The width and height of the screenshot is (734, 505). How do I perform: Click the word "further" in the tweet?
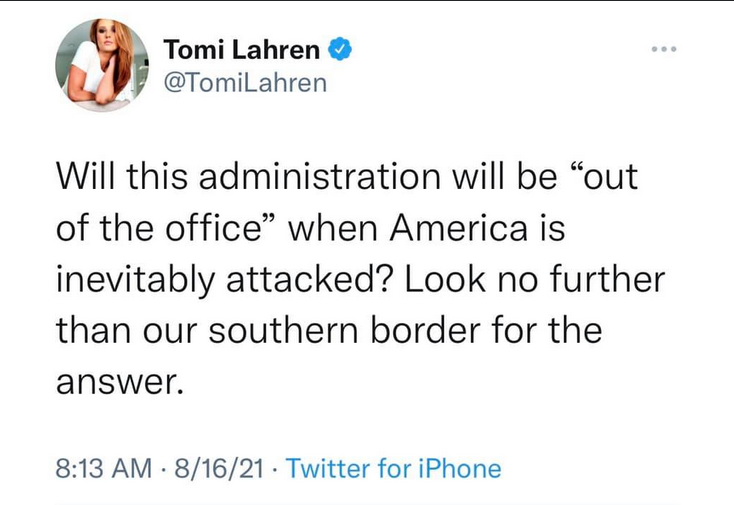611,280
